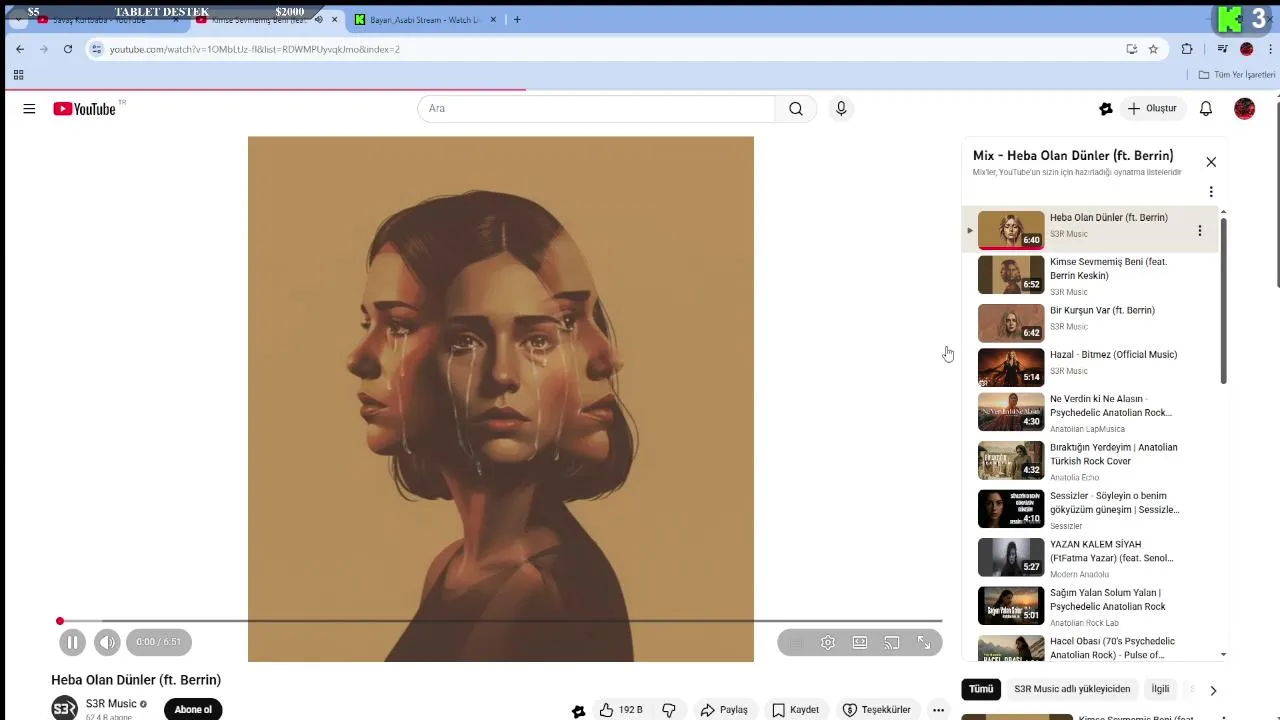Open Oluştur create button

pyautogui.click(x=1152, y=109)
